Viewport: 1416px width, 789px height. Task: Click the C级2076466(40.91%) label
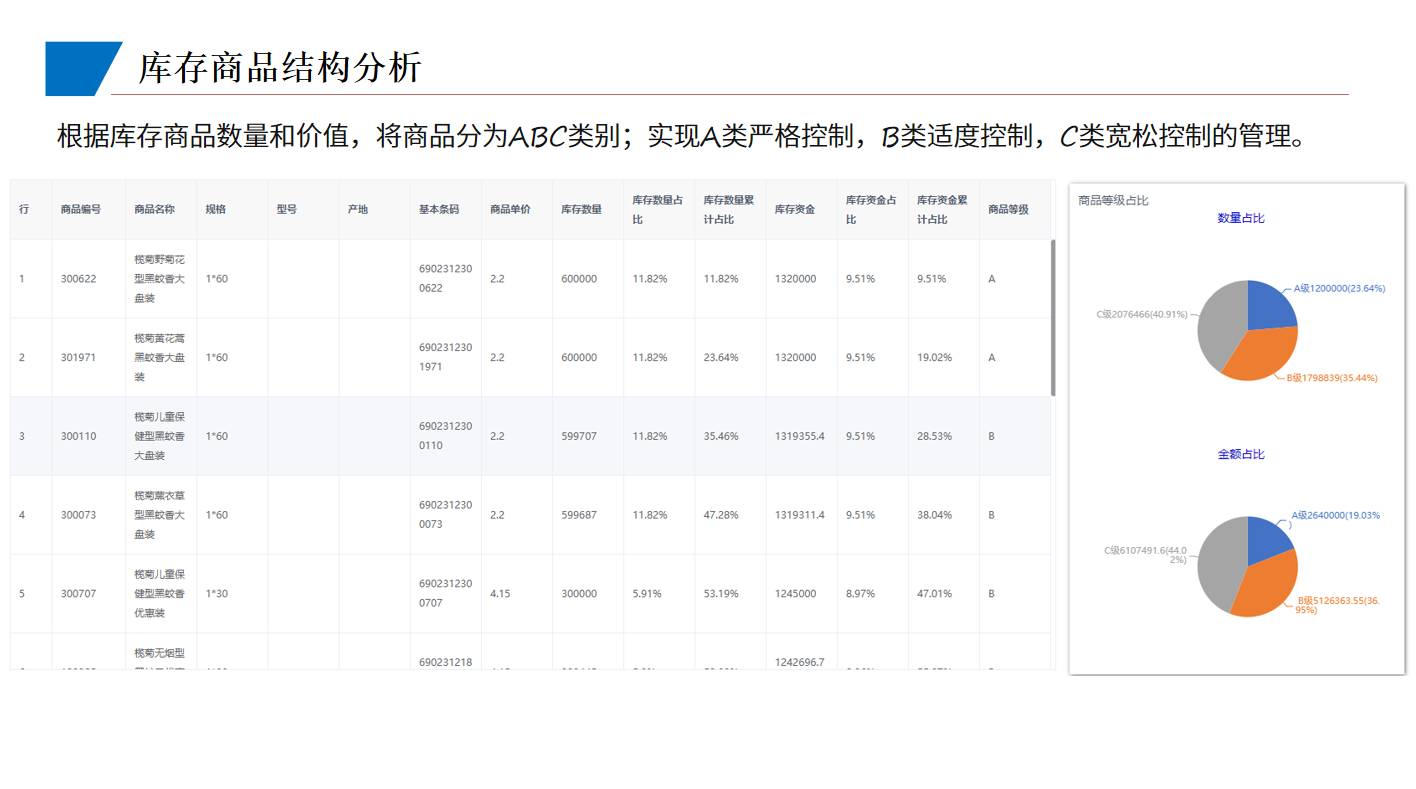(1140, 313)
